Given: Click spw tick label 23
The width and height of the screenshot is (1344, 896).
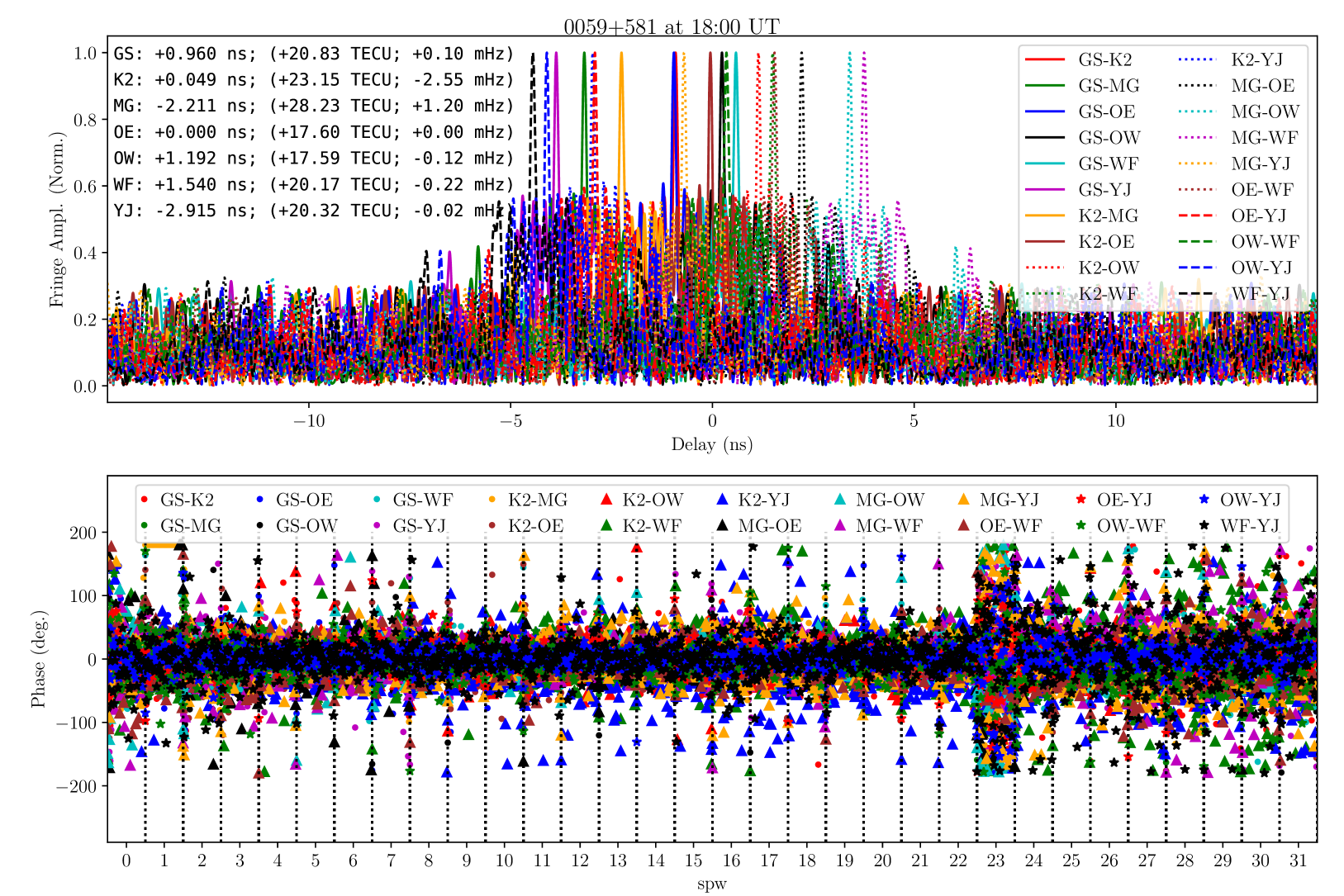Looking at the screenshot, I should [995, 860].
